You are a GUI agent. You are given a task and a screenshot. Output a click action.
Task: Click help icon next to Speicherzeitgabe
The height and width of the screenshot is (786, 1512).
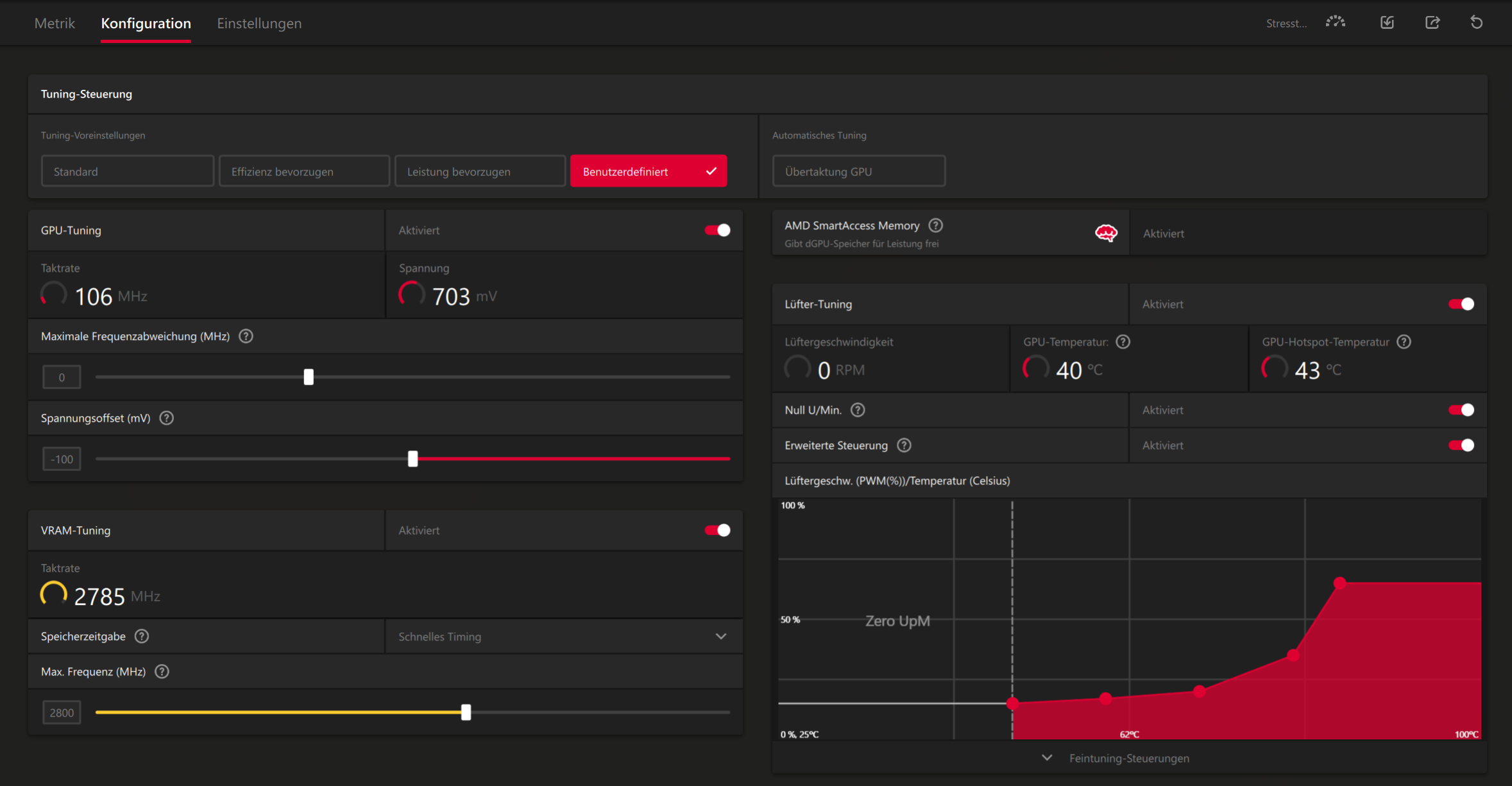tap(142, 636)
